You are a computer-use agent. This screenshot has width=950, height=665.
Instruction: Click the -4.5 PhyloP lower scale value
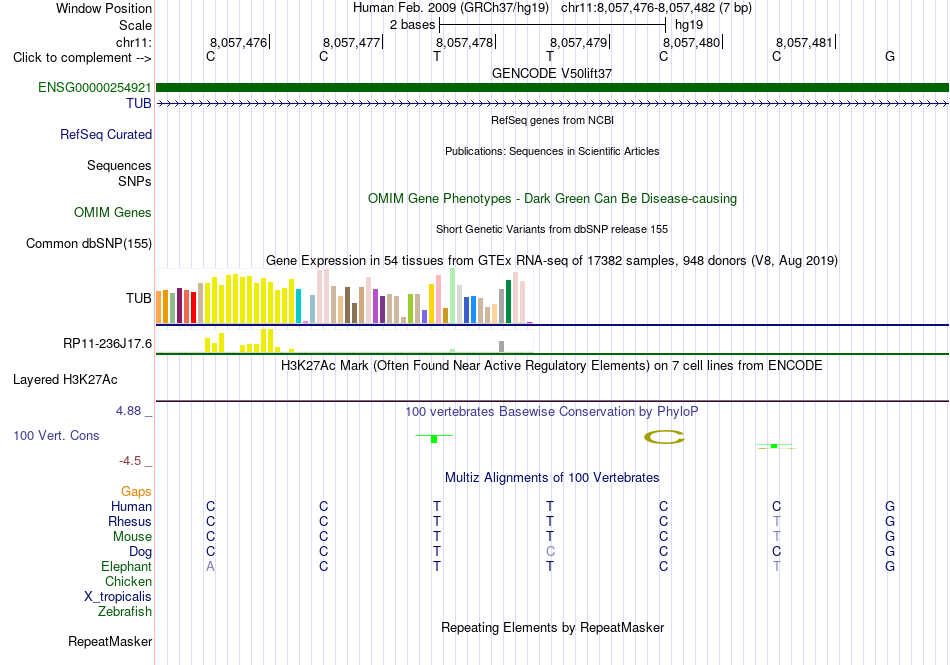pyautogui.click(x=130, y=461)
